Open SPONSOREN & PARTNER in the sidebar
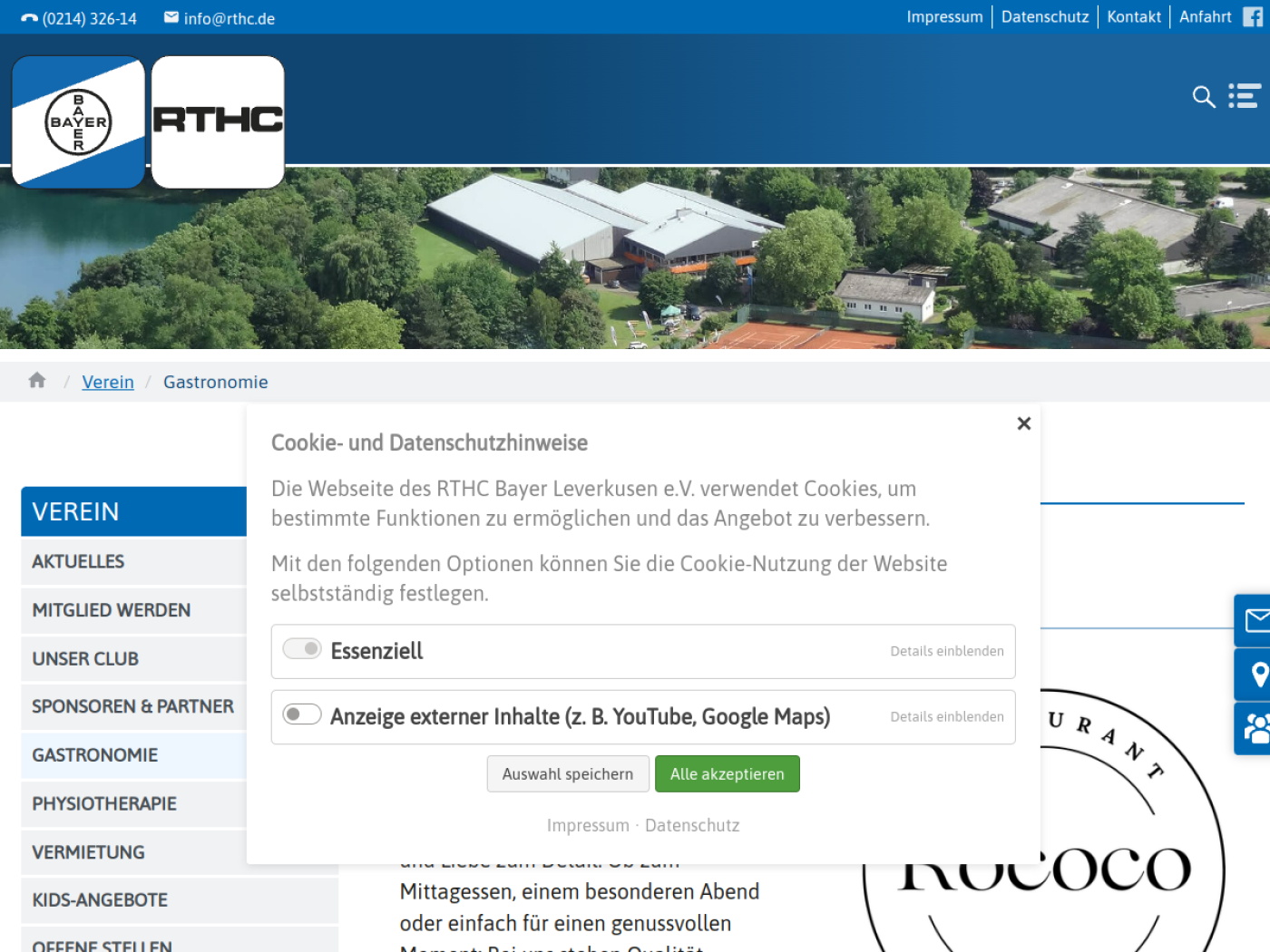The image size is (1270, 952). coord(134,706)
